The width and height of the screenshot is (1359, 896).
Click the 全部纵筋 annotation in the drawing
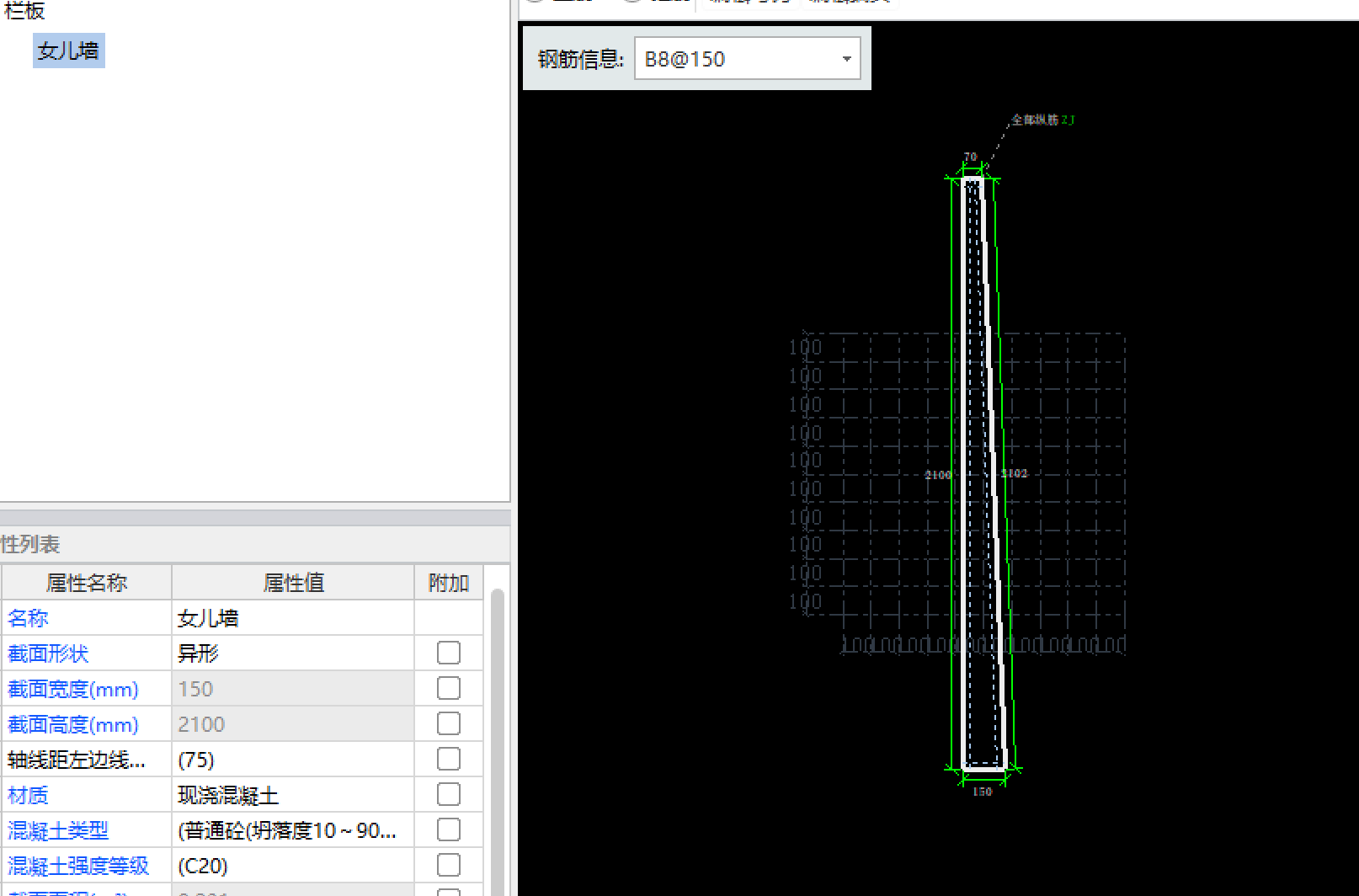(1043, 120)
